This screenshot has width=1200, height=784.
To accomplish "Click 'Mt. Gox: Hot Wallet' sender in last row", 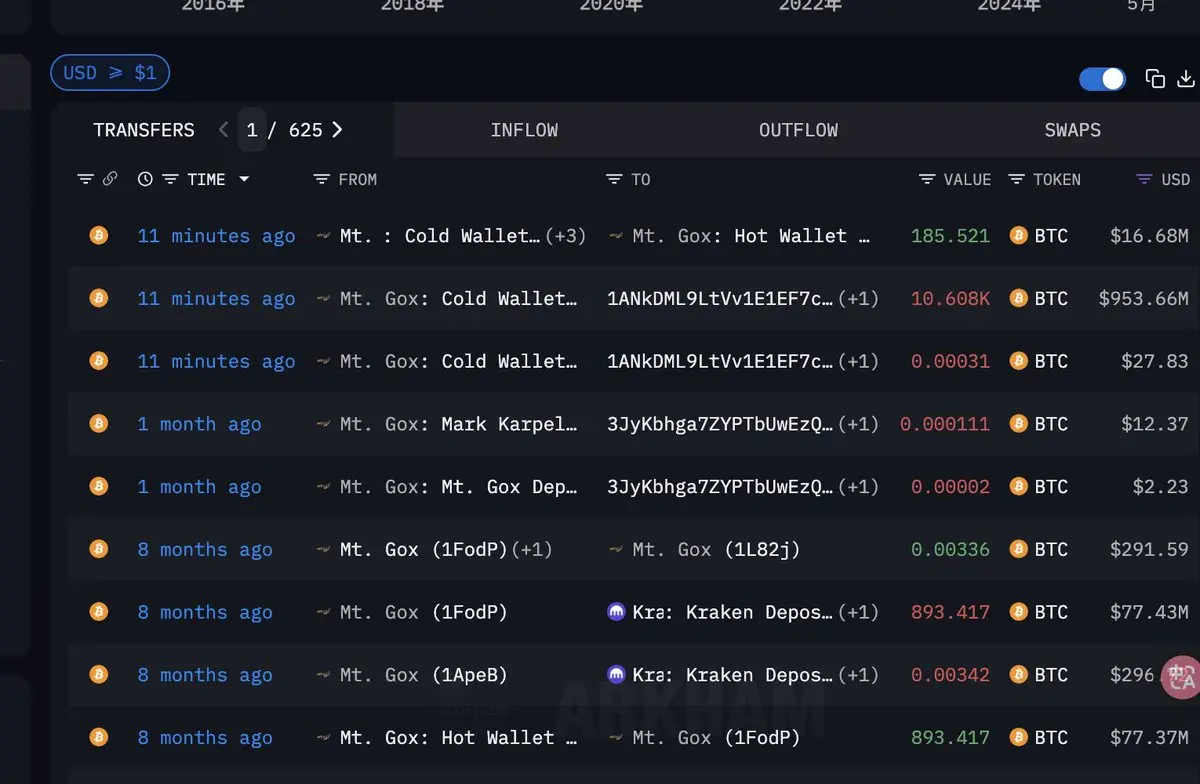I will [458, 737].
